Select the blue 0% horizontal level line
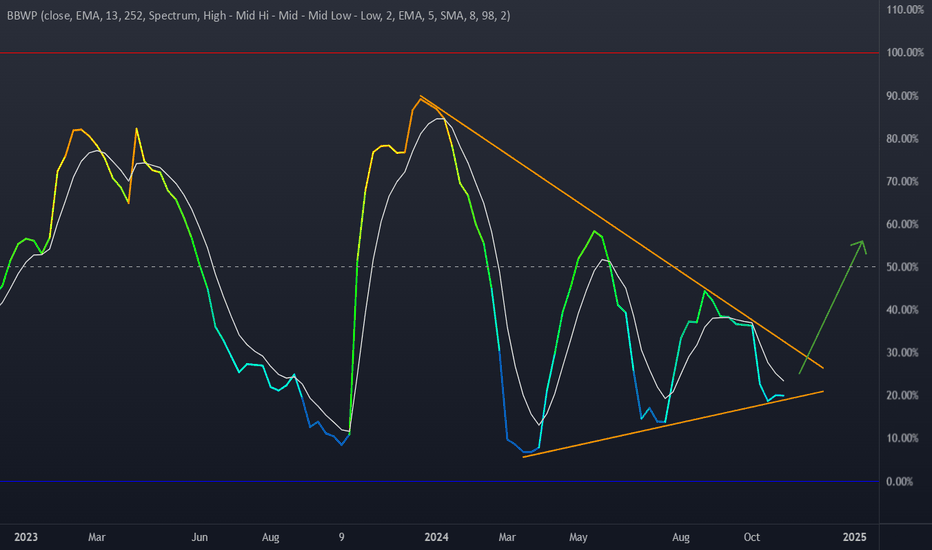Image resolution: width=932 pixels, height=550 pixels. pos(439,482)
